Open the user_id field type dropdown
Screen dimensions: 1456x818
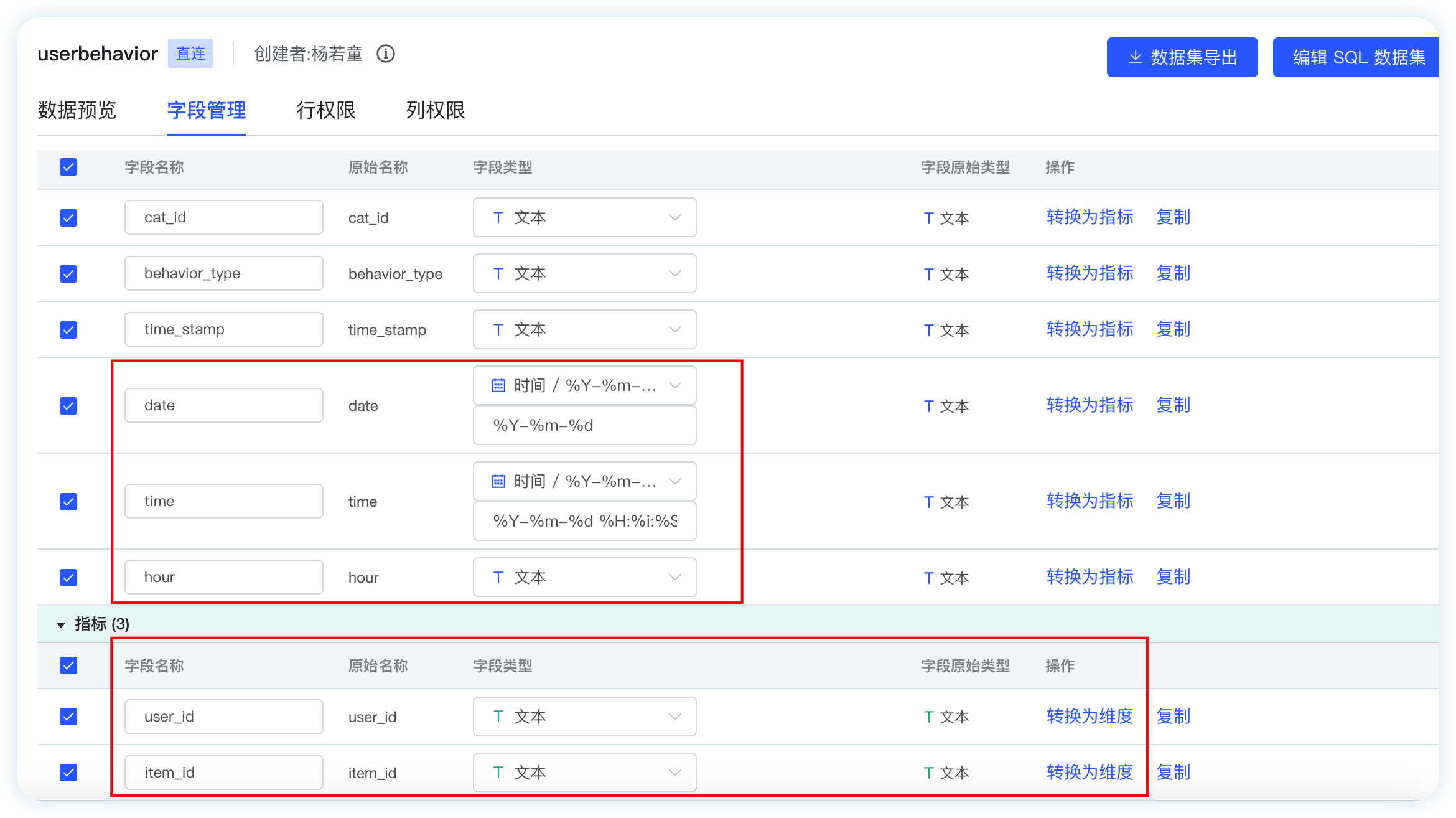click(584, 717)
